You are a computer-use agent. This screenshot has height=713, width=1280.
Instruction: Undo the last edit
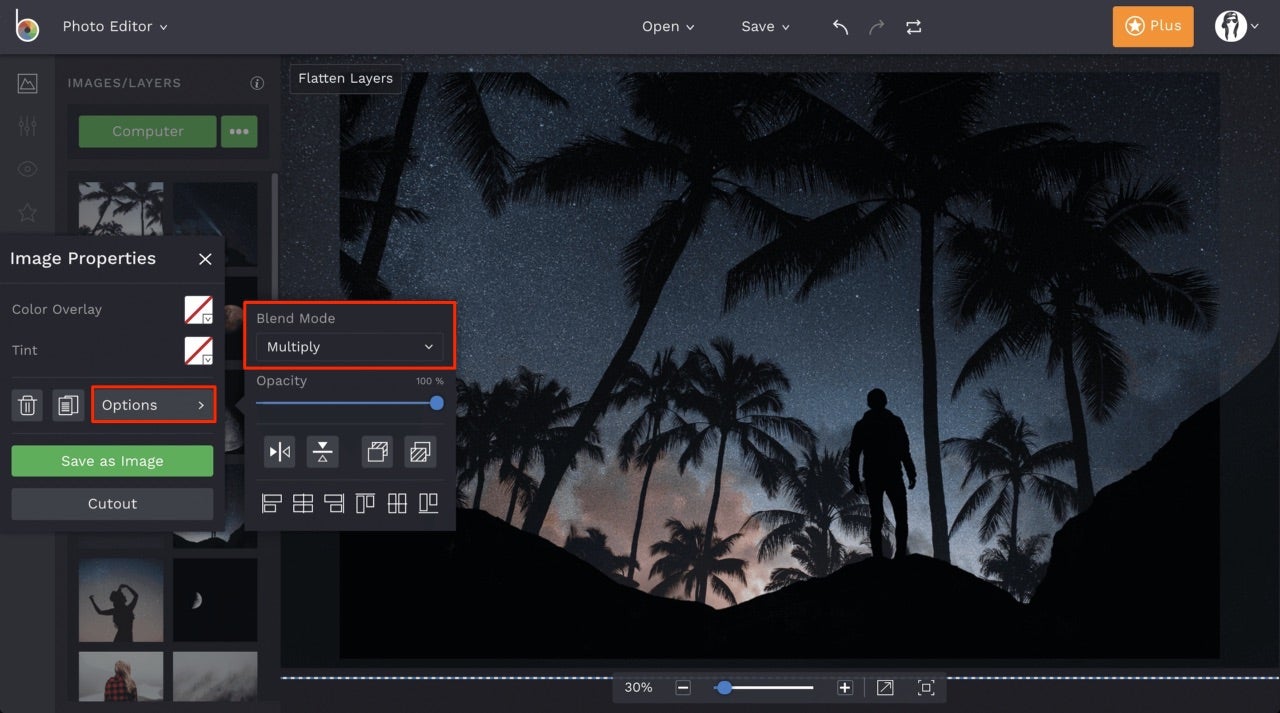[x=840, y=27]
